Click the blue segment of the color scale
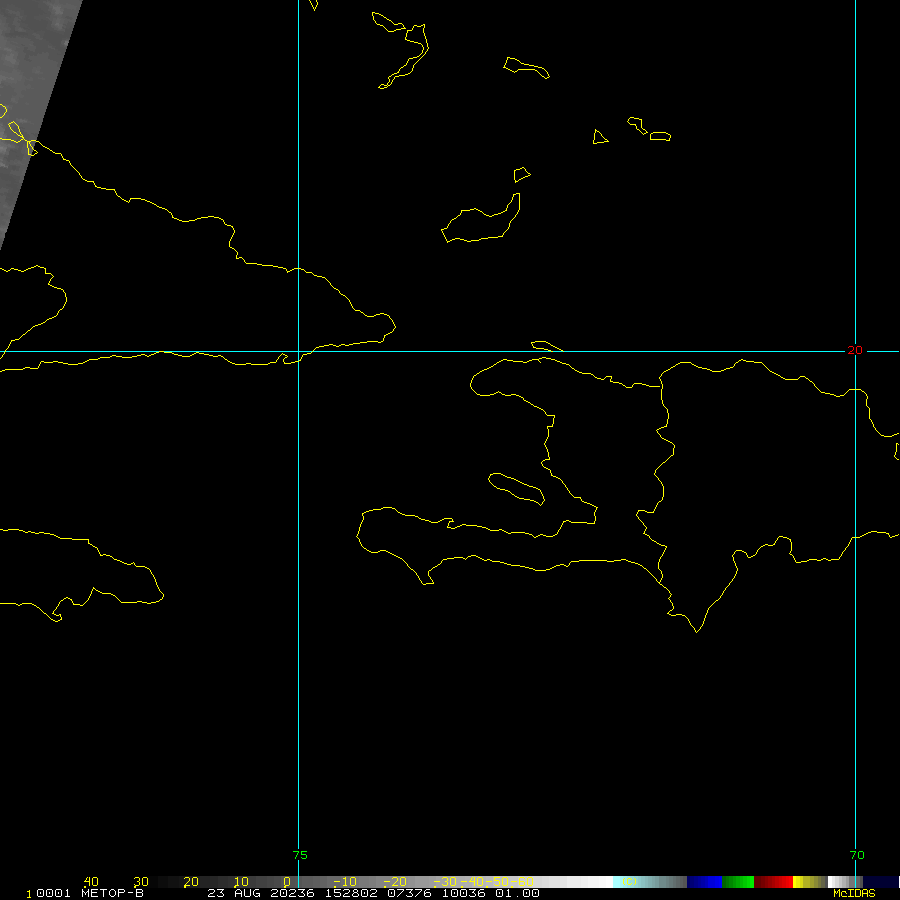Image resolution: width=900 pixels, height=900 pixels. coord(704,882)
